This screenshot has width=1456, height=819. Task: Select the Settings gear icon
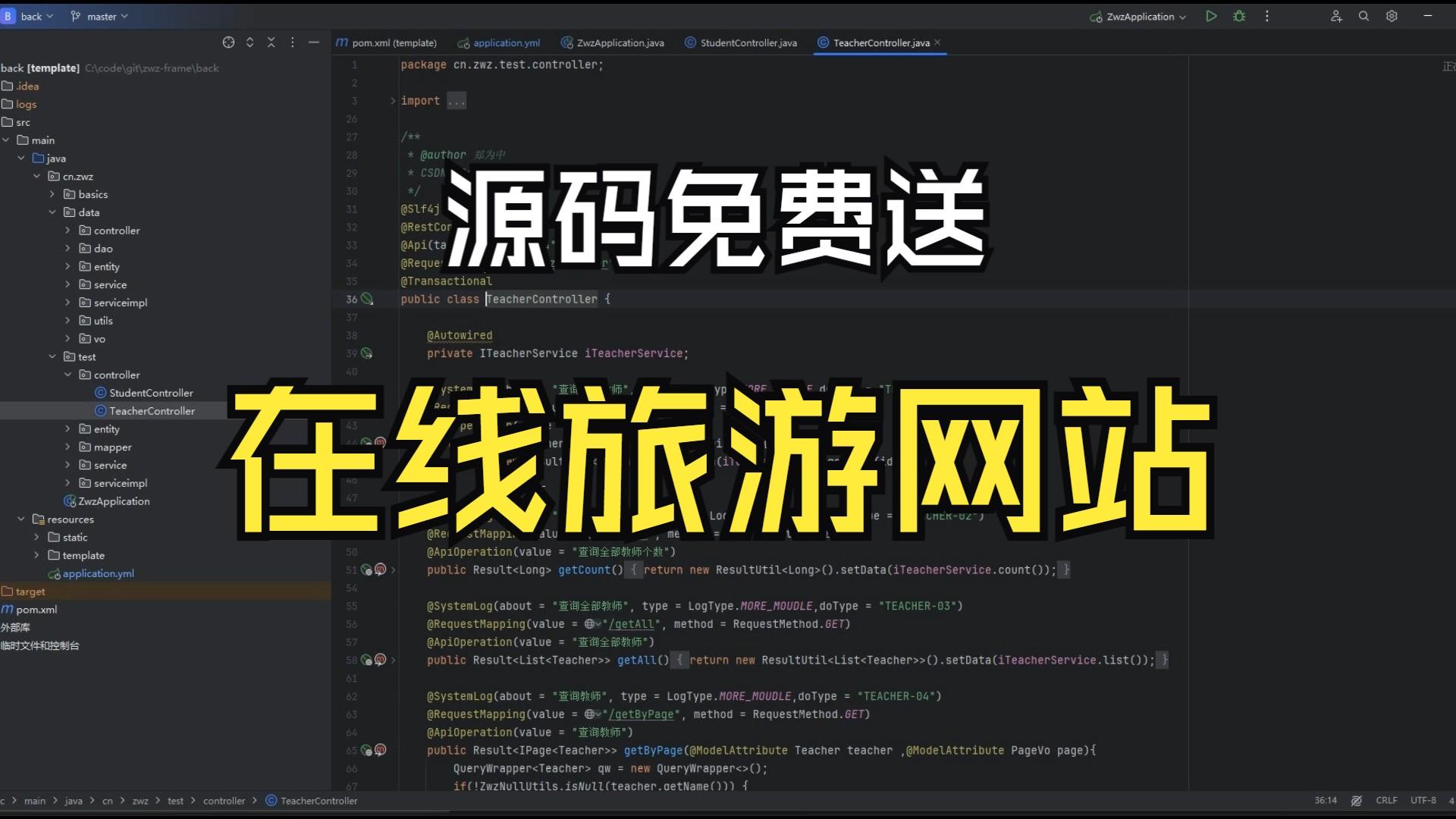tap(1392, 15)
